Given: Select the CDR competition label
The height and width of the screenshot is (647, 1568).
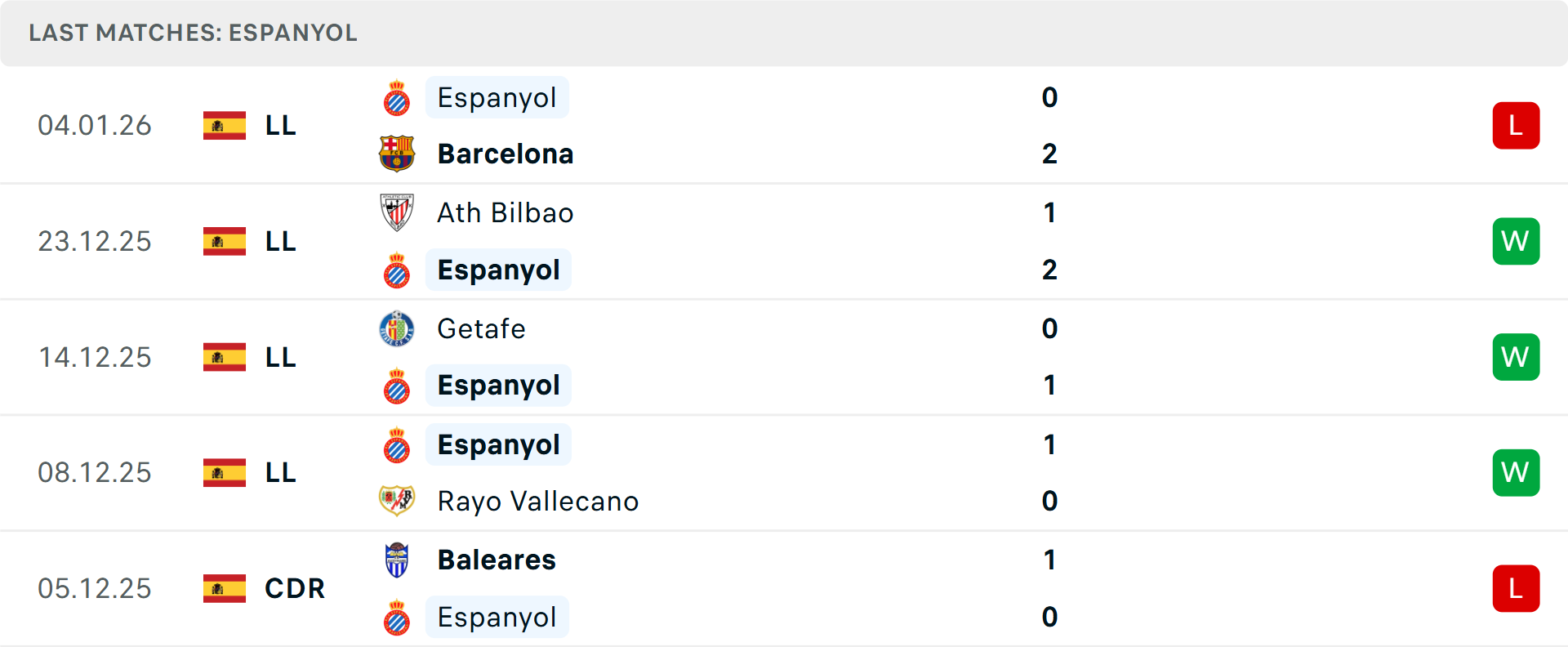Looking at the screenshot, I should [295, 588].
